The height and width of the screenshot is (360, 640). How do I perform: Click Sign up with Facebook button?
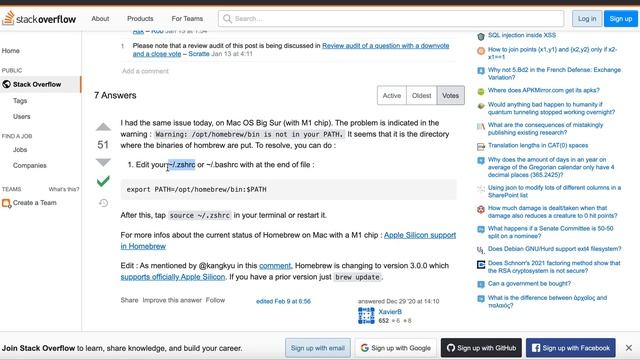571,348
